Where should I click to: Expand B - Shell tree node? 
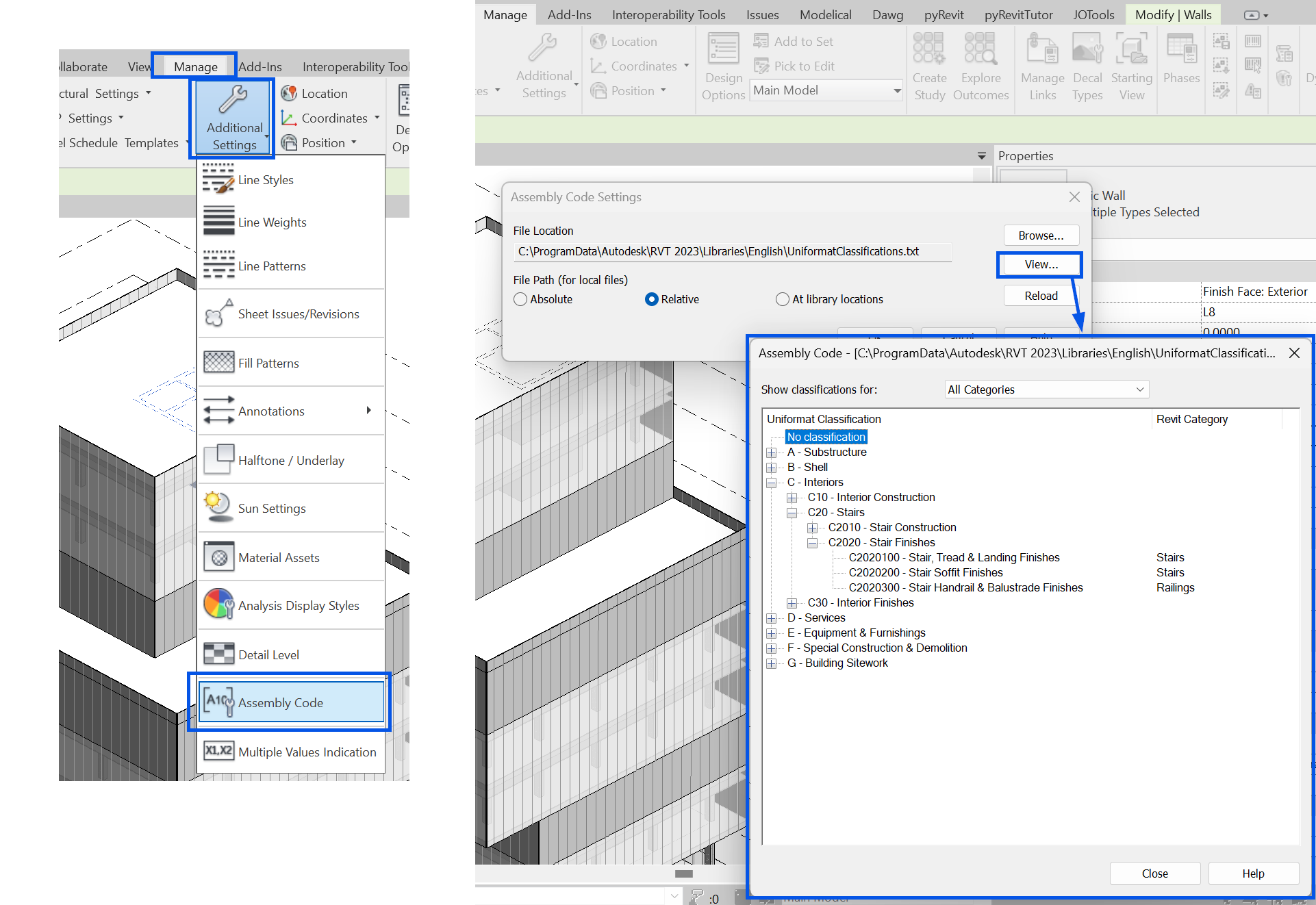[x=772, y=468]
